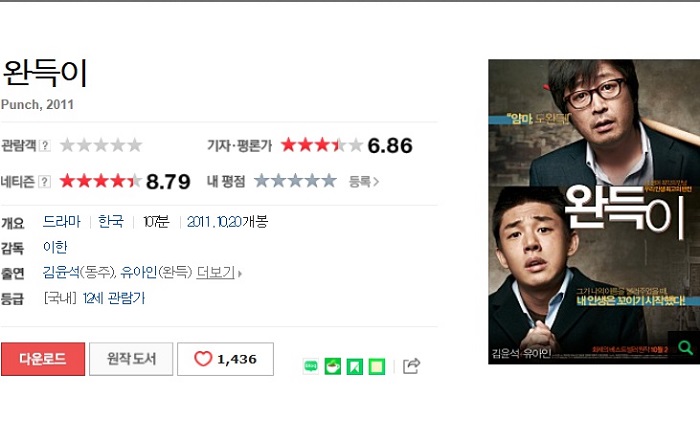Share to Naver Cafe coffee cup icon
The width and height of the screenshot is (700, 440).
(x=333, y=366)
